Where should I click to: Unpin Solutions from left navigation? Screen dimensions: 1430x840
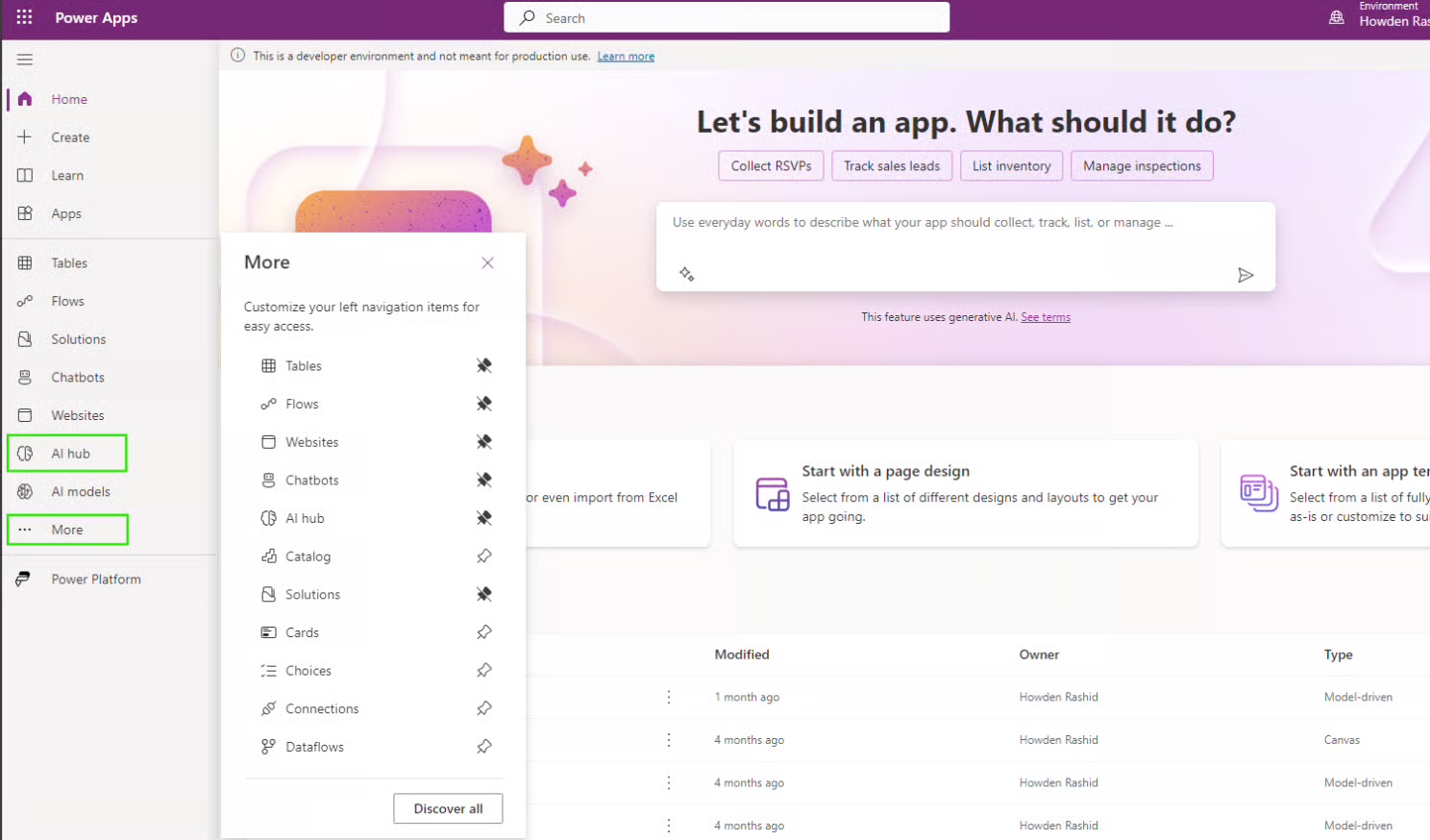click(x=484, y=594)
